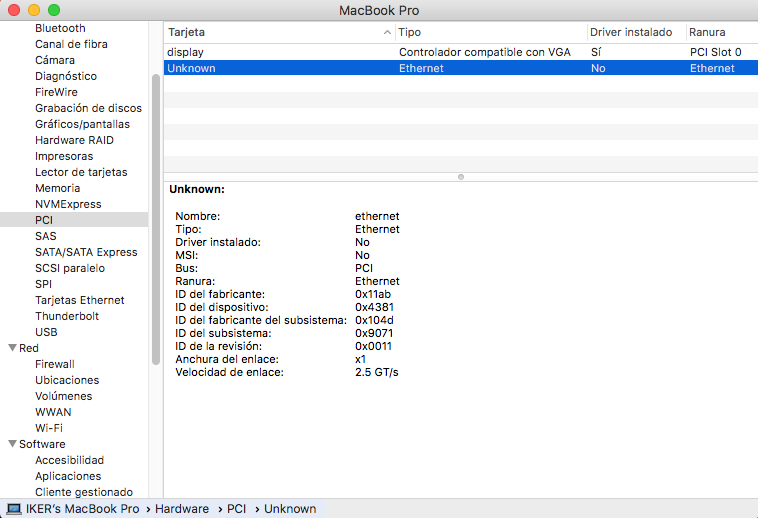Click PCI in the path bar
This screenshot has height=518, width=758.
tap(236, 509)
